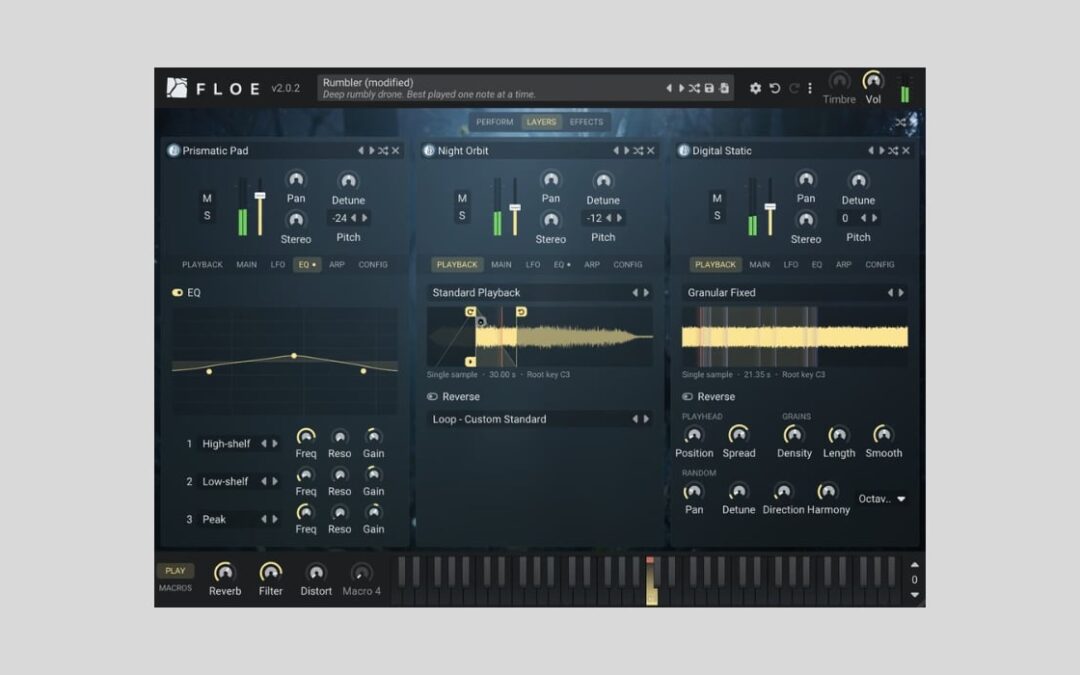Enable Reverse for Night Orbit

coord(433,397)
